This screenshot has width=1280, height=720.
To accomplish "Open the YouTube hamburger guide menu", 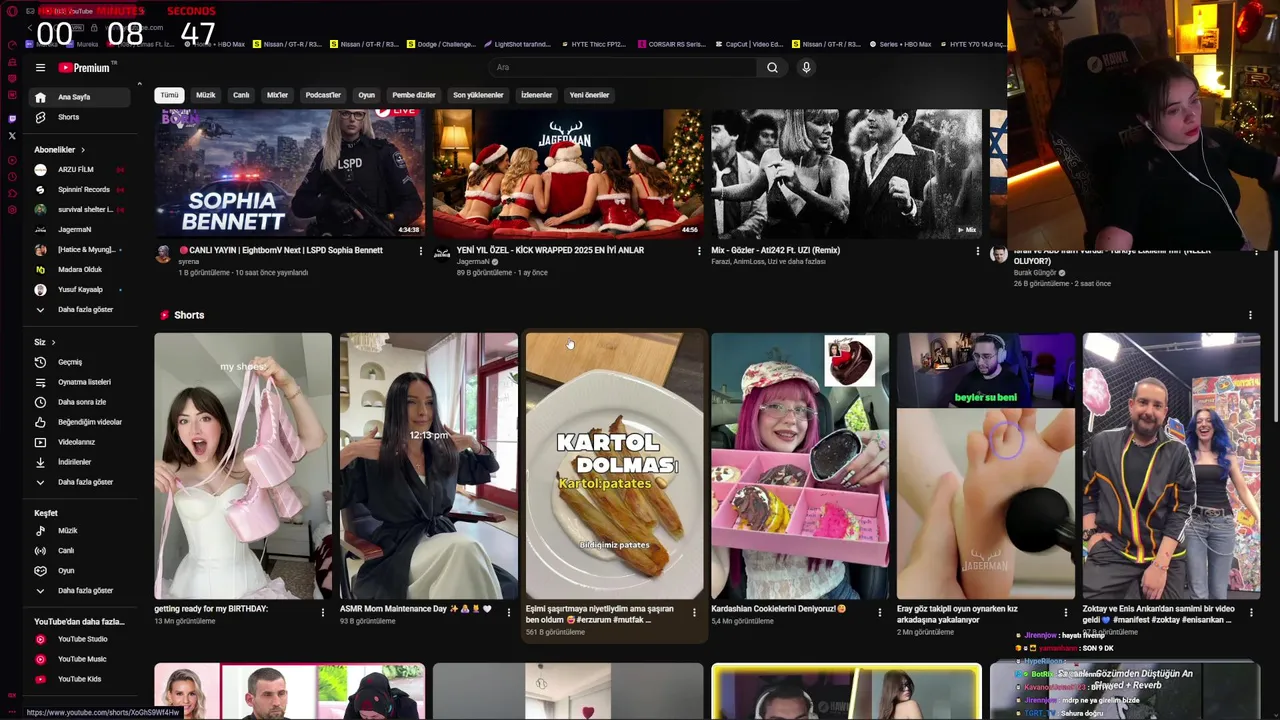I will (40, 68).
